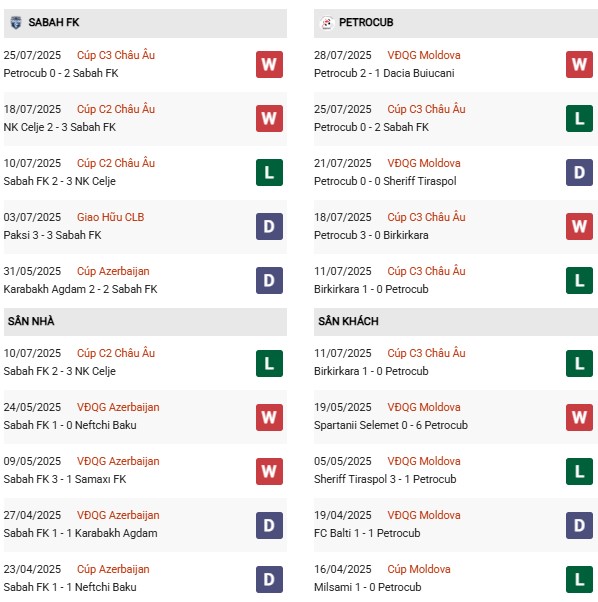
Task: Select the SÂN KHÁCH section header
Action: tap(456, 322)
